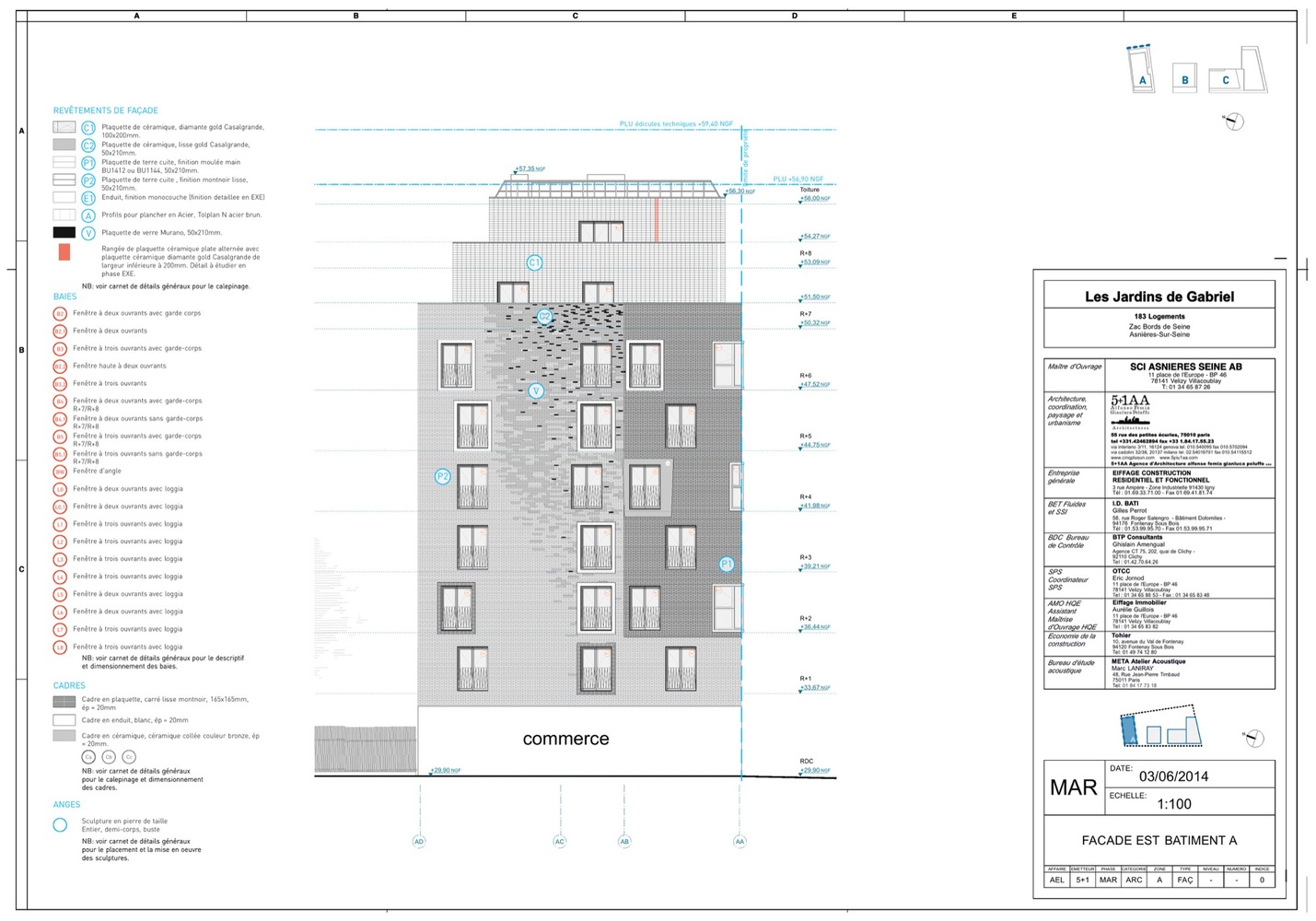Select the P2 tag on the facade
The height and width of the screenshot is (921, 1316).
pos(442,476)
